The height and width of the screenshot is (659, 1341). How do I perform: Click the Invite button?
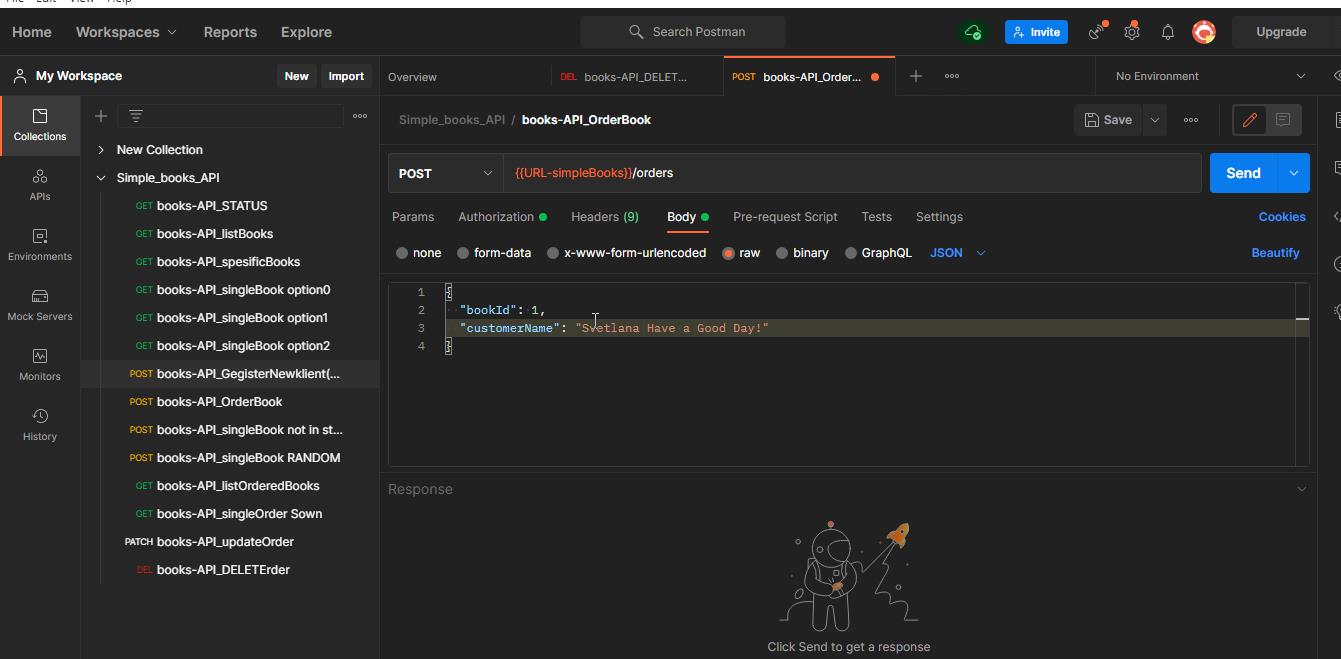(x=1036, y=32)
